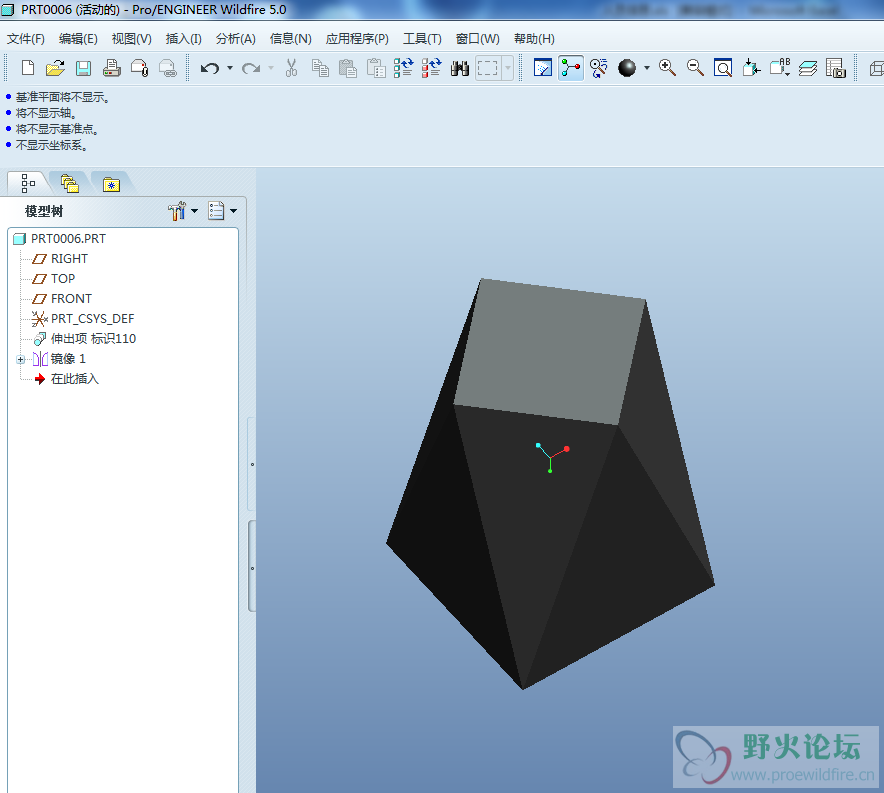This screenshot has height=793, width=884.
Task: Click the cut-off wireframe display icon at toolbar end
Action: [876, 68]
